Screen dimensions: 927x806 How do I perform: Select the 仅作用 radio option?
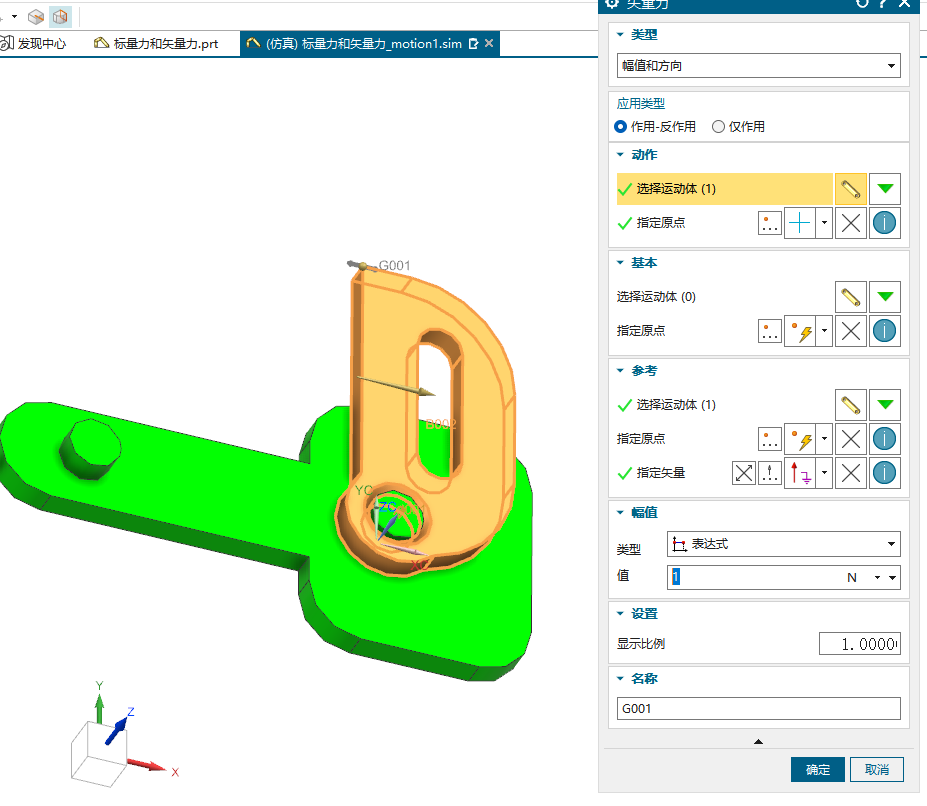718,127
